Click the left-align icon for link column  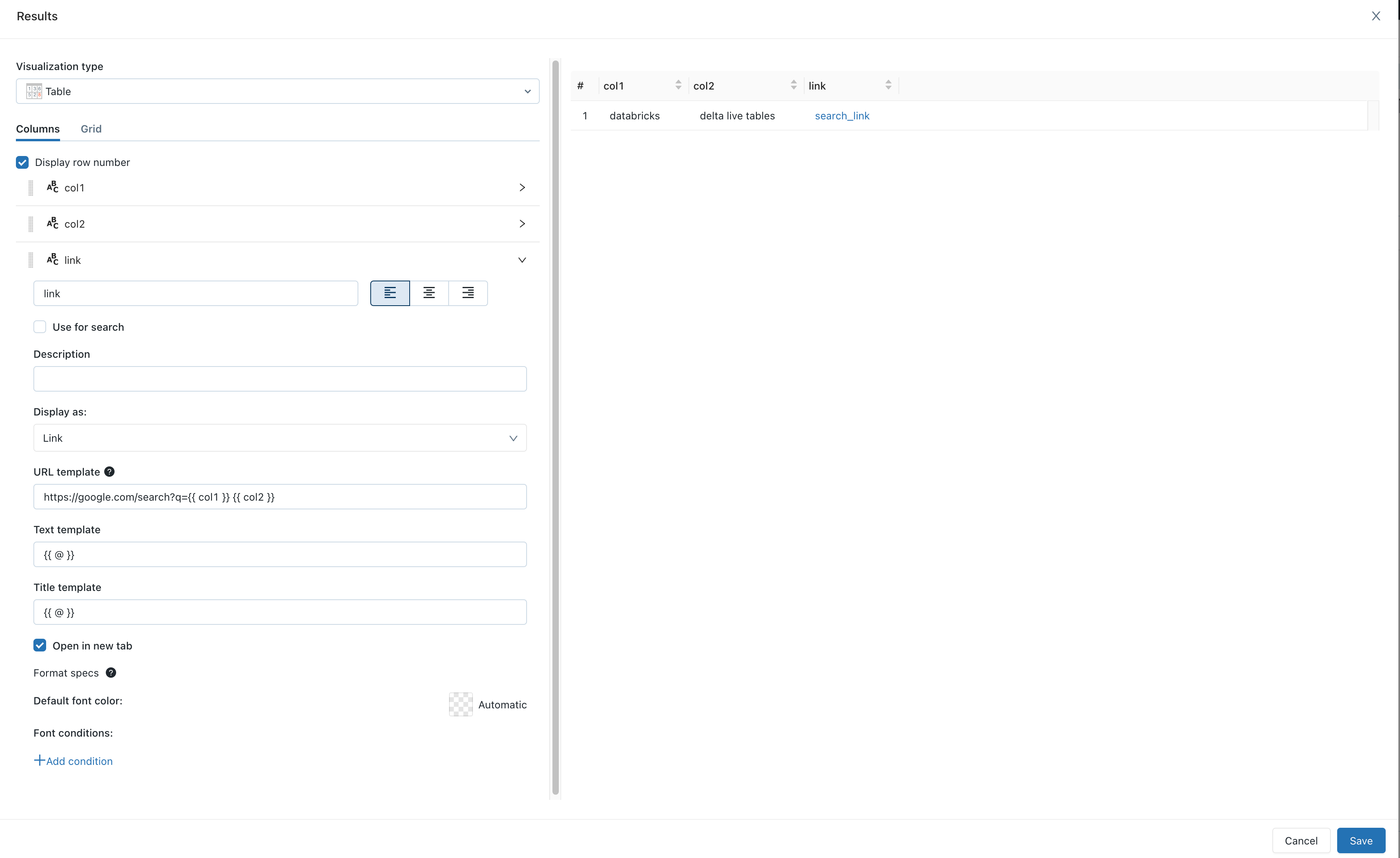[390, 293]
